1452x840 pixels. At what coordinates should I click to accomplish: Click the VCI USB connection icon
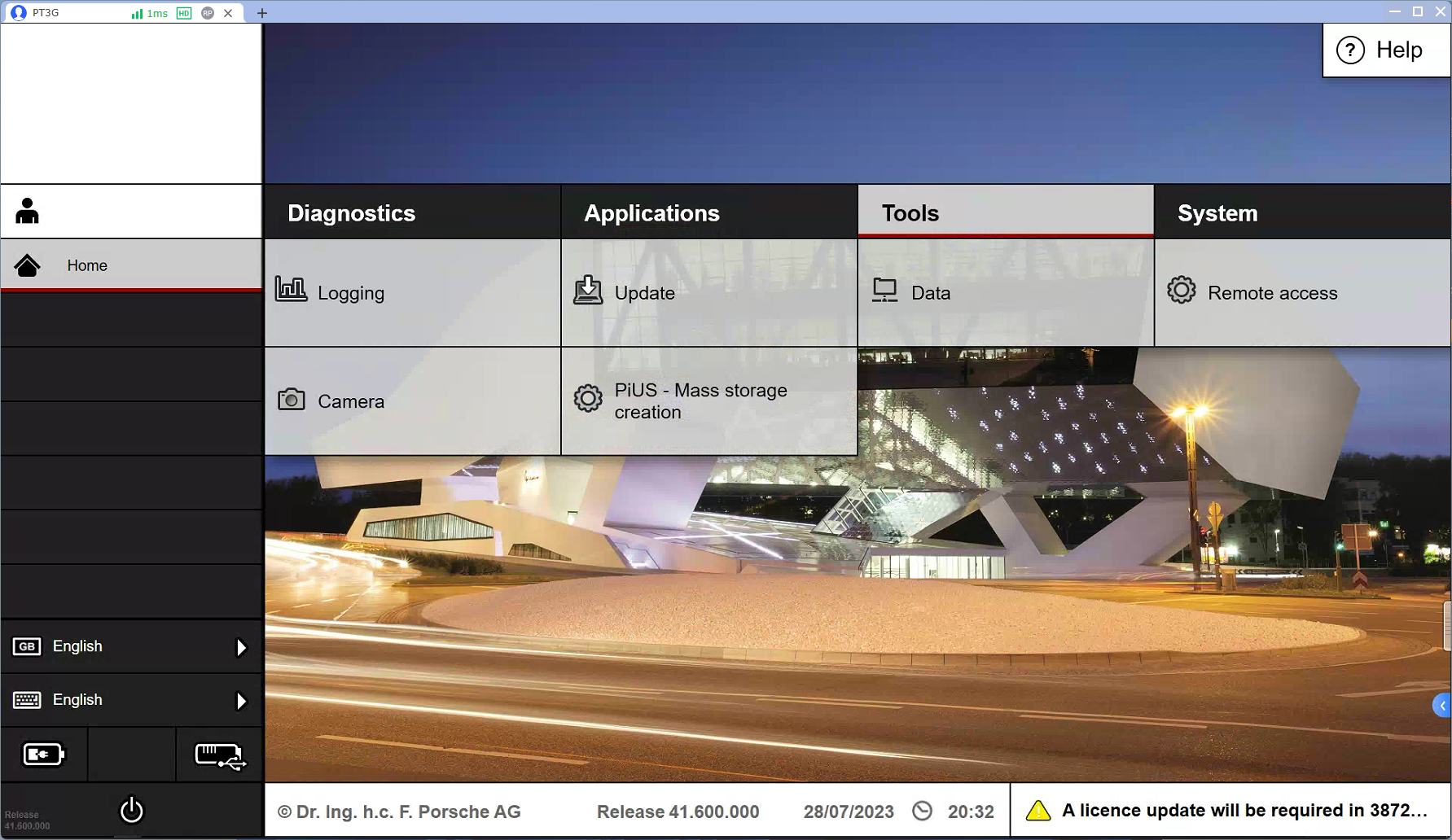tap(219, 755)
